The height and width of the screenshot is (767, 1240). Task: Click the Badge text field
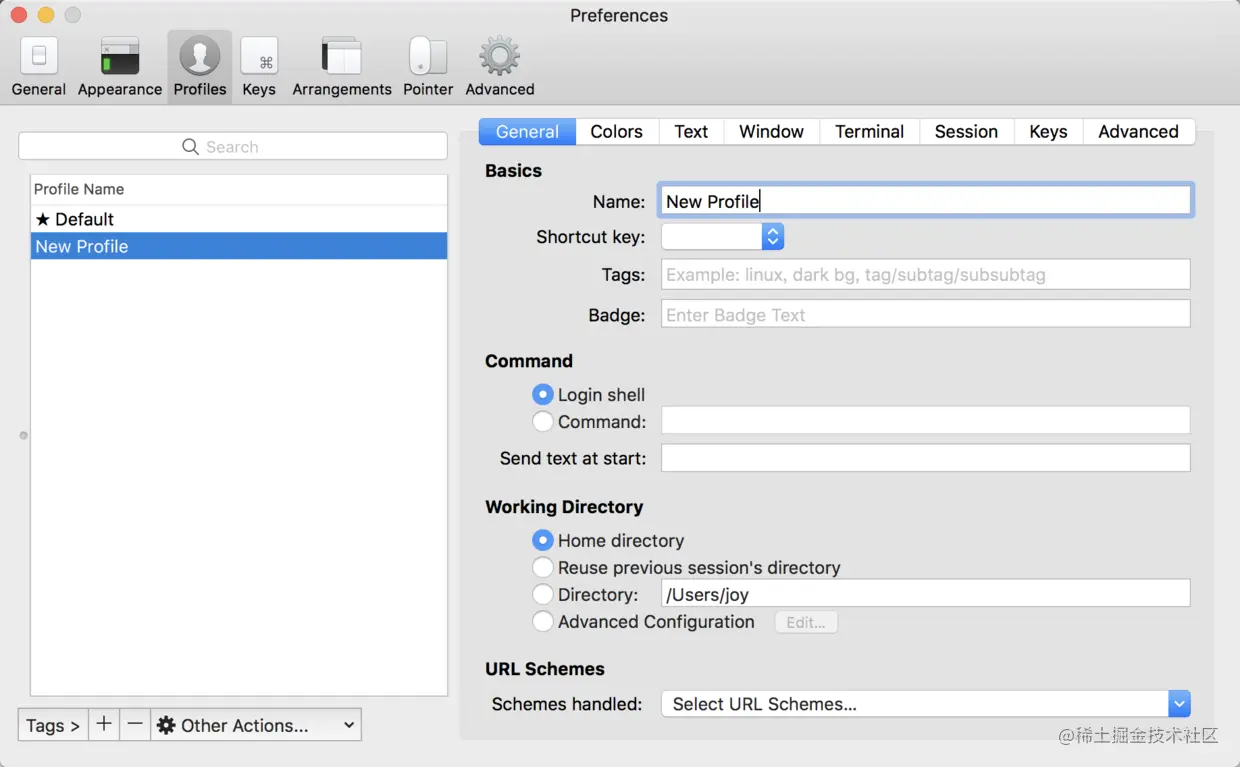pos(926,315)
